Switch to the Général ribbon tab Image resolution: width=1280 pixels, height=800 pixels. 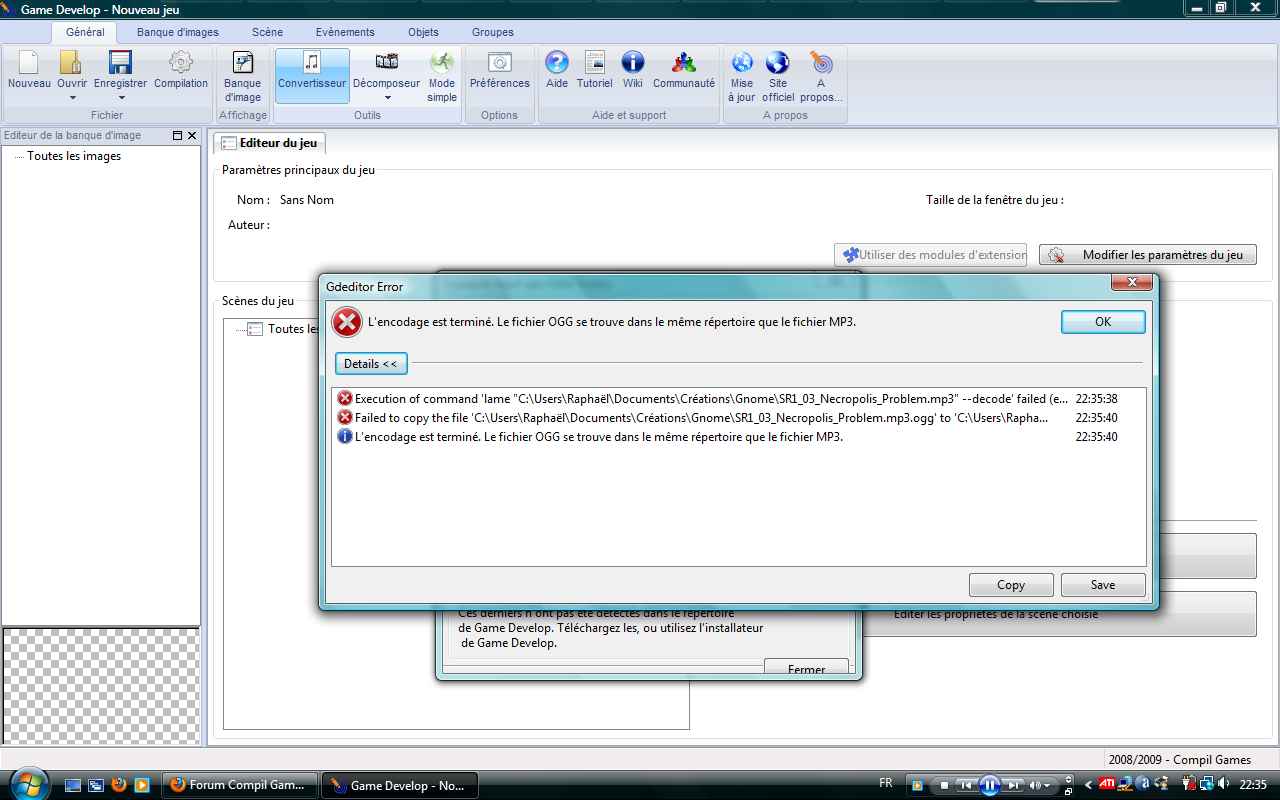[x=85, y=32]
